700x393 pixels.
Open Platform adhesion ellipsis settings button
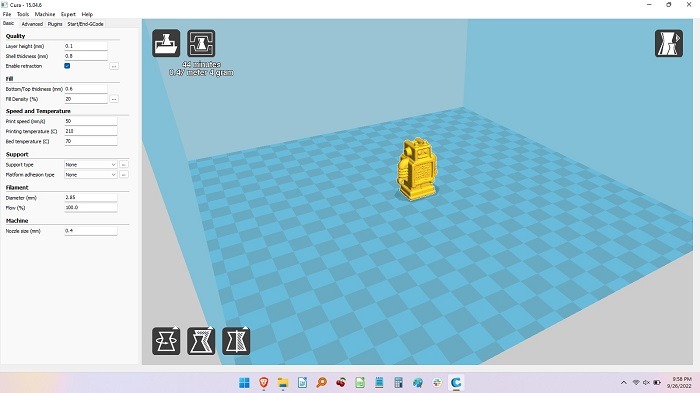(124, 175)
